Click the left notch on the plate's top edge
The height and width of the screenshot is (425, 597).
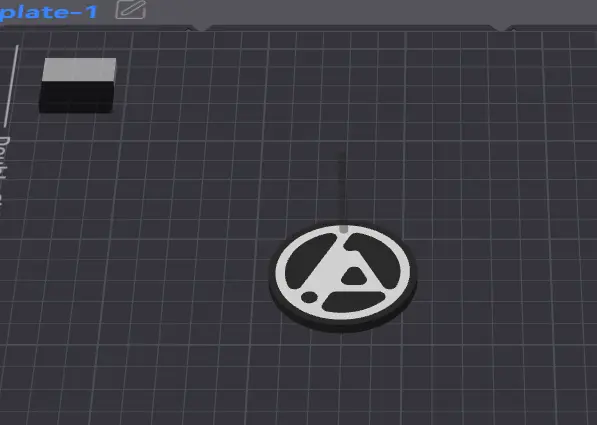click(x=200, y=28)
